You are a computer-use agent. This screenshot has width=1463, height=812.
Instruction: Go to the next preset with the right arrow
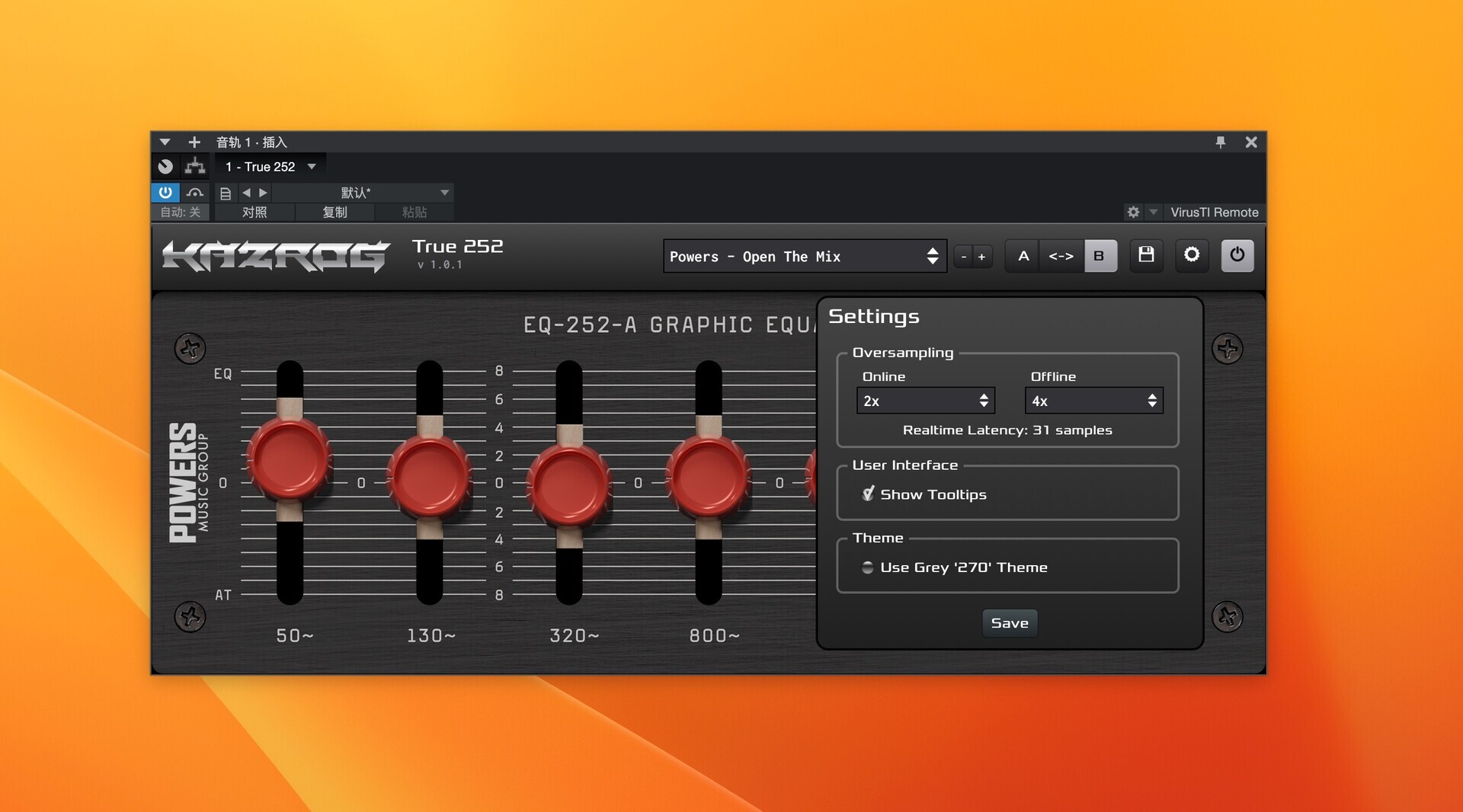(264, 193)
